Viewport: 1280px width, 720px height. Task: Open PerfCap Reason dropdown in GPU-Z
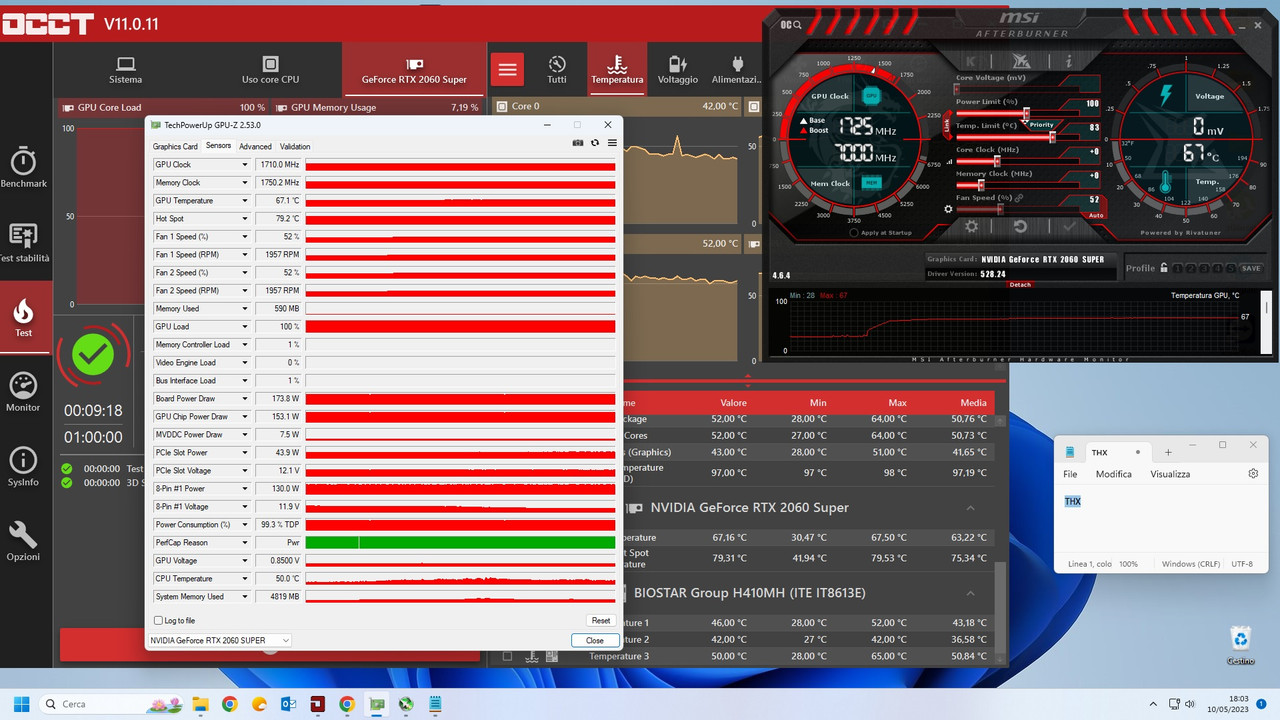(245, 543)
